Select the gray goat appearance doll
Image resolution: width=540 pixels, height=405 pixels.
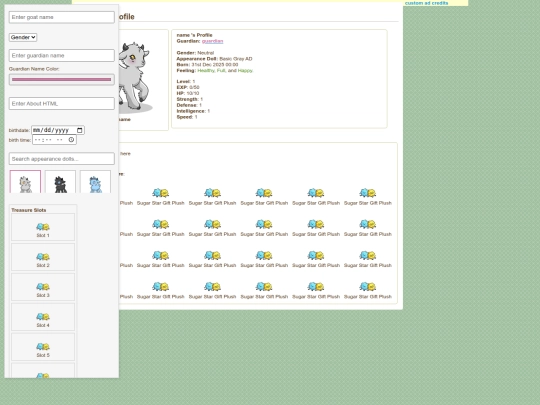click(25, 182)
